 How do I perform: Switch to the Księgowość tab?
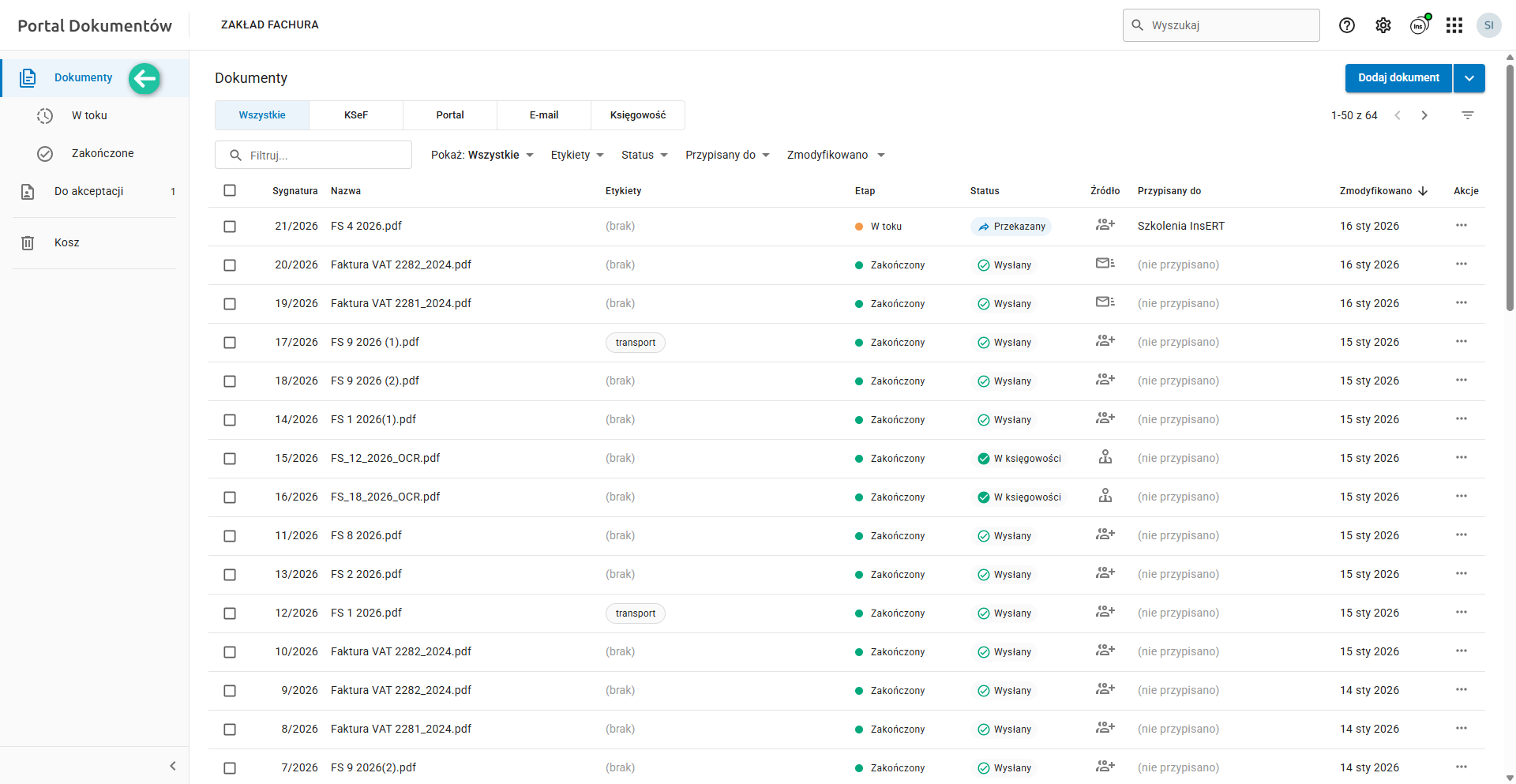pyautogui.click(x=638, y=115)
